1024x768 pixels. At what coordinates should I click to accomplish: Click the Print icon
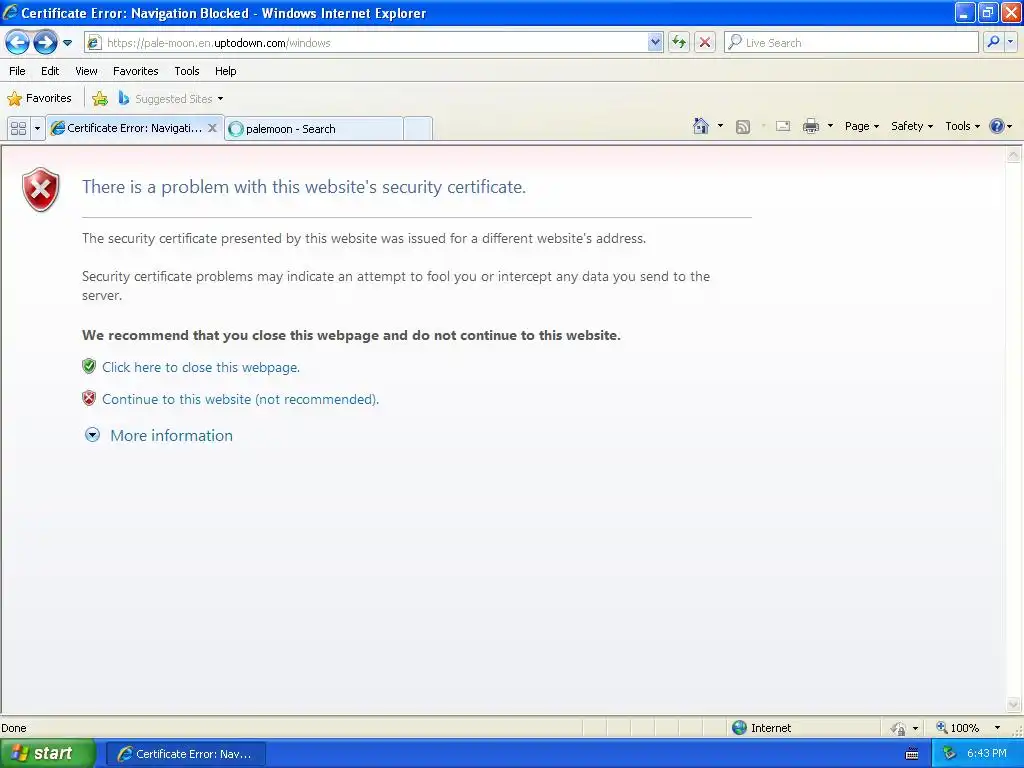[x=810, y=126]
